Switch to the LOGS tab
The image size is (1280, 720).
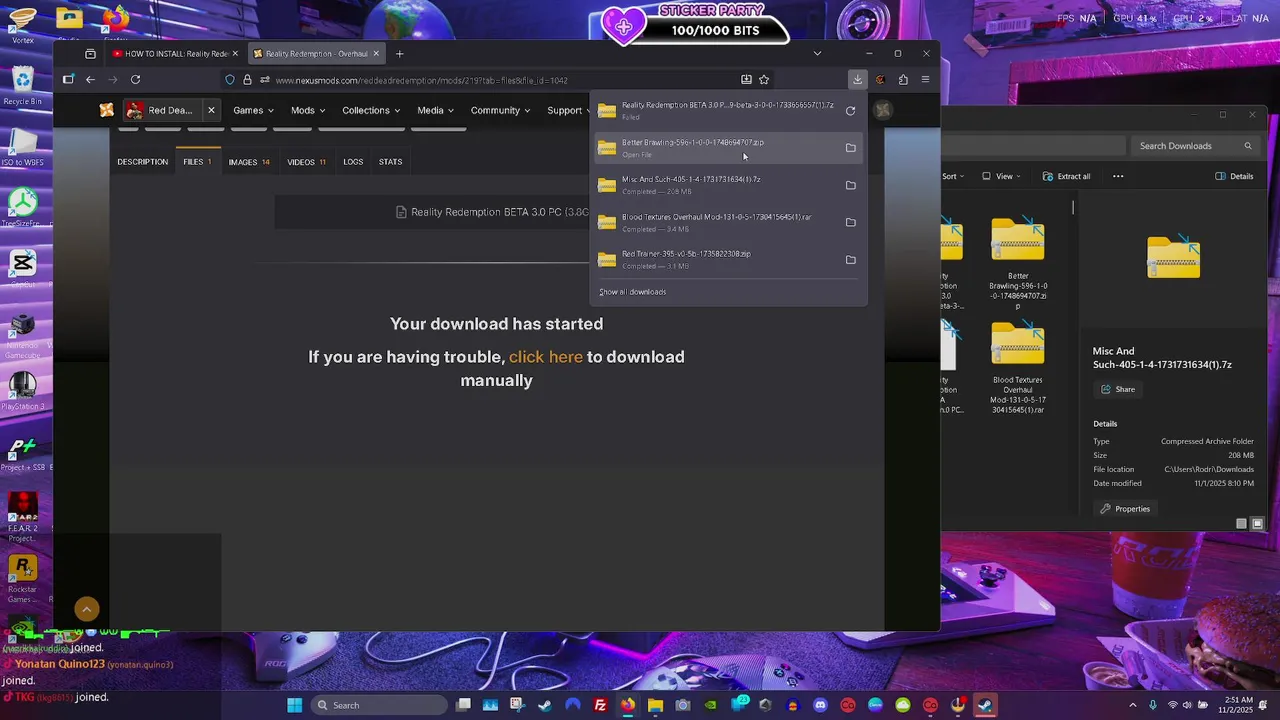[x=353, y=162]
